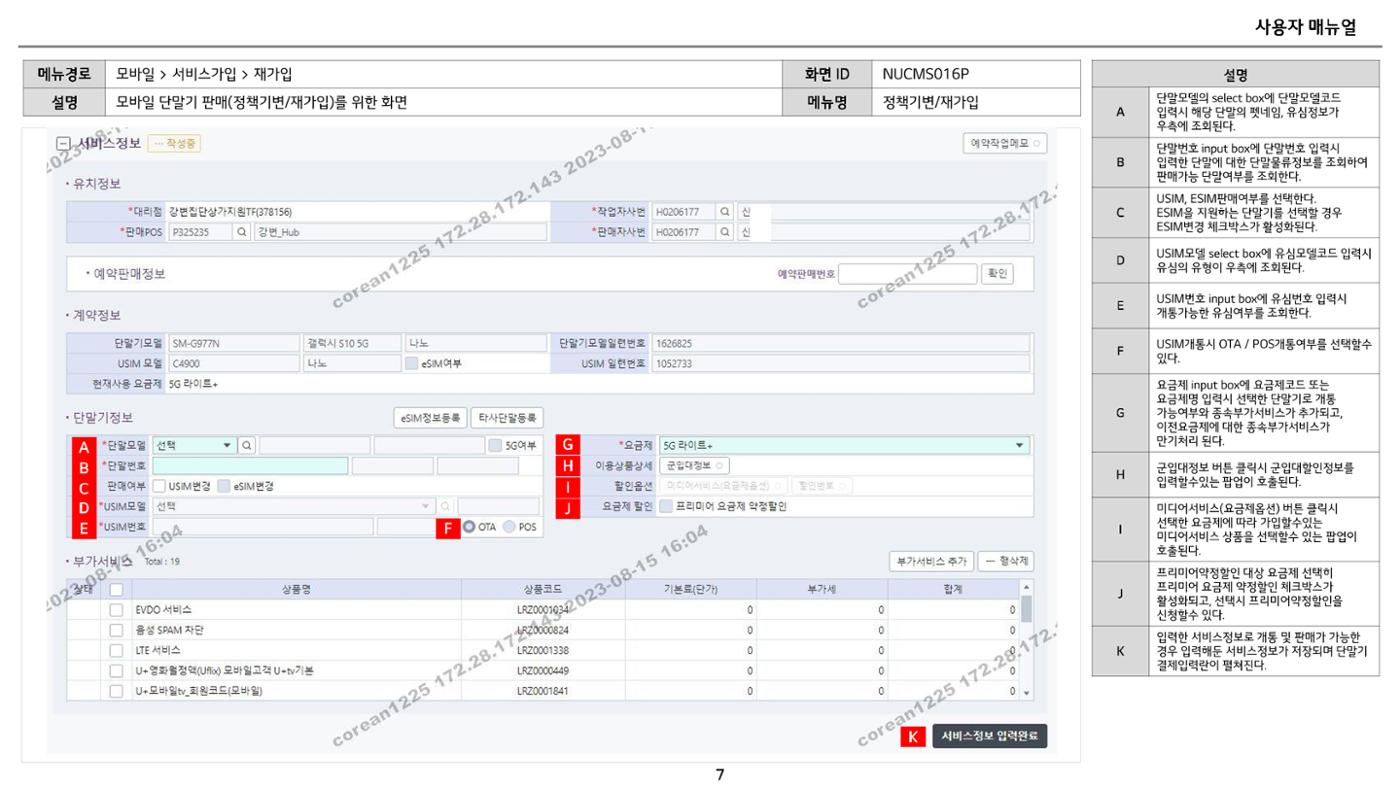Click the eSIM정보등록 button
The image size is (1400, 788).
(429, 418)
